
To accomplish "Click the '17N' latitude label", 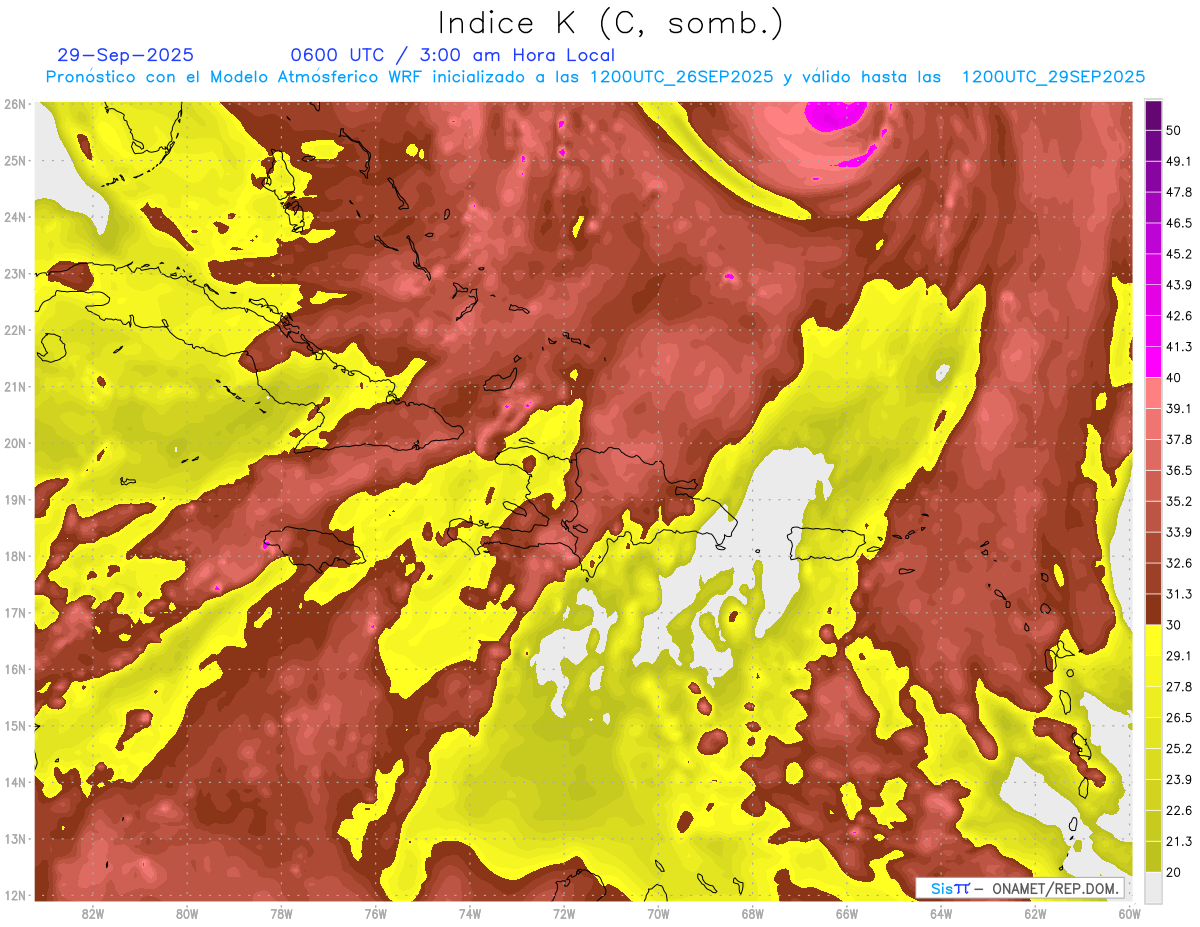I will tap(14, 612).
